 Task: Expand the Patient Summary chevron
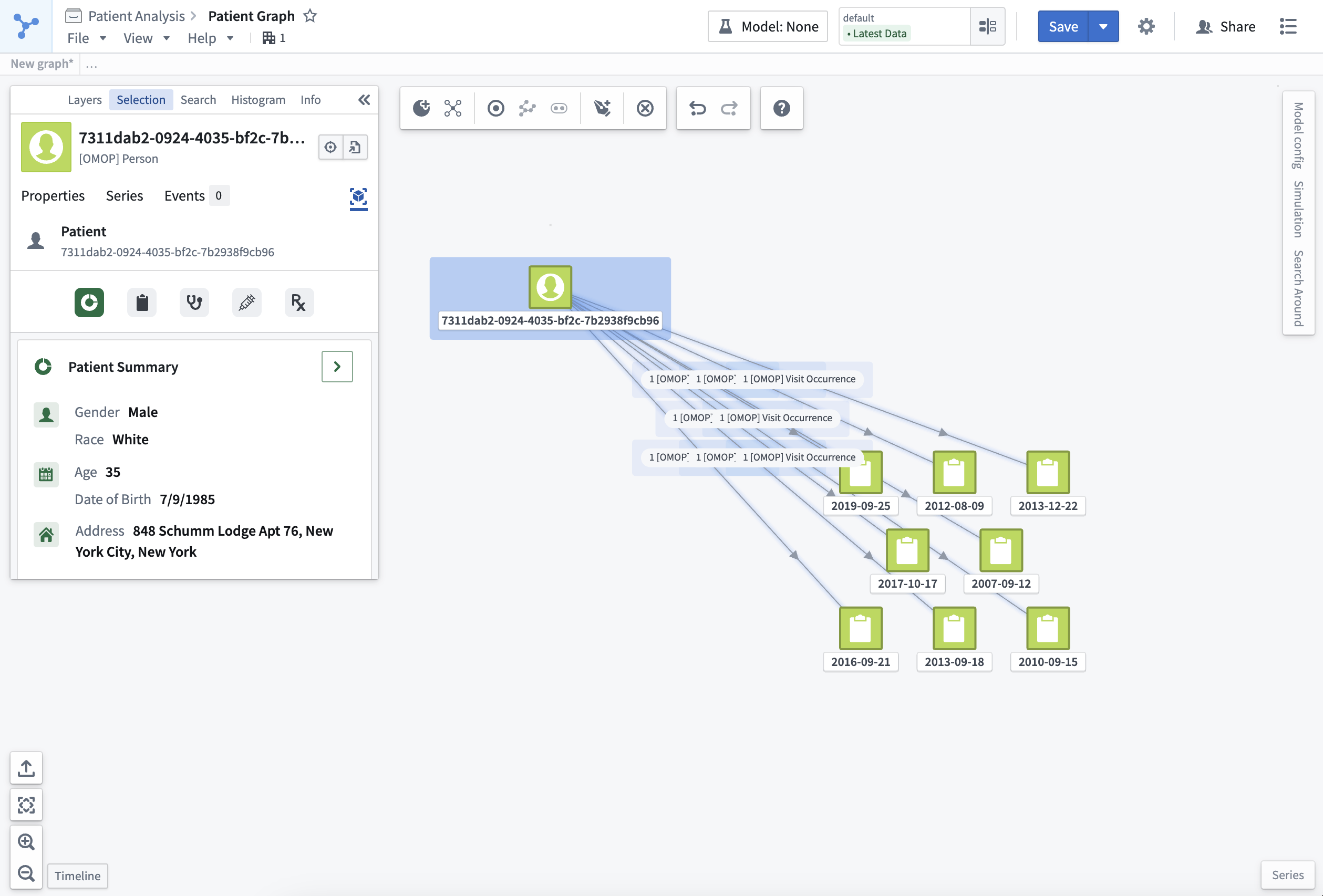click(337, 367)
